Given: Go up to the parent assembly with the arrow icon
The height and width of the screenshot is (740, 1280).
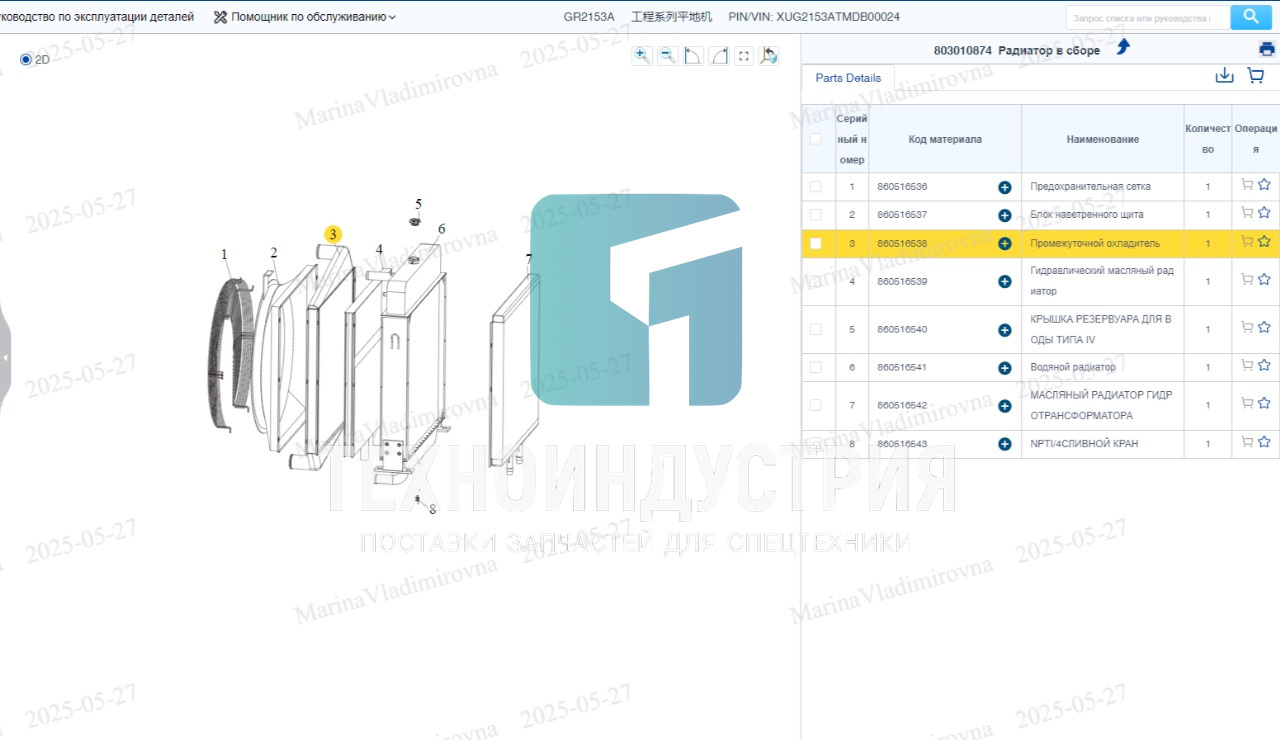Looking at the screenshot, I should 1123,47.
